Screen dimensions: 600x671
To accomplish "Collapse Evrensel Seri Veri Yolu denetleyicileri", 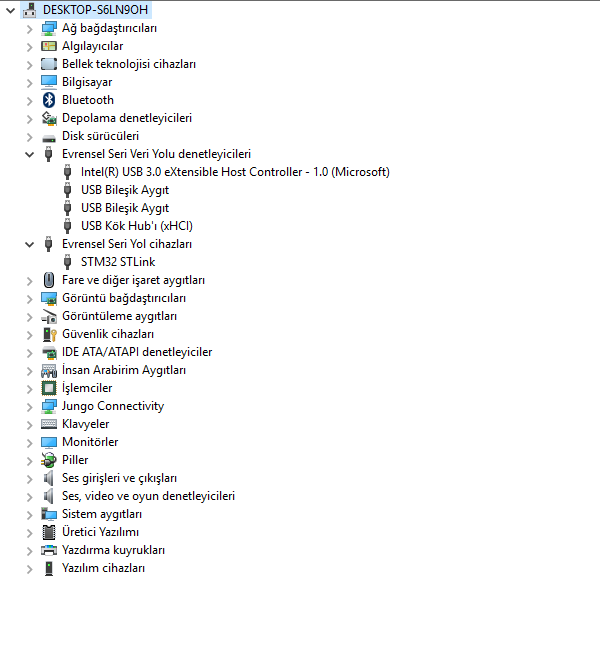I will tap(29, 154).
